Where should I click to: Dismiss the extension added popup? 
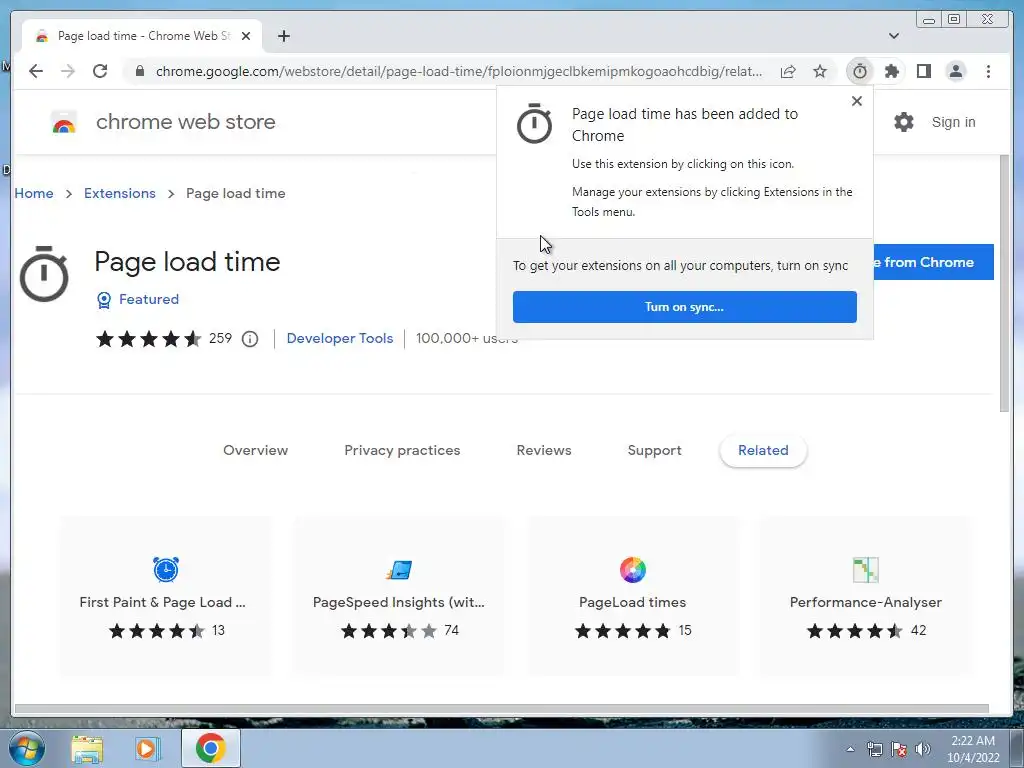[x=857, y=101]
